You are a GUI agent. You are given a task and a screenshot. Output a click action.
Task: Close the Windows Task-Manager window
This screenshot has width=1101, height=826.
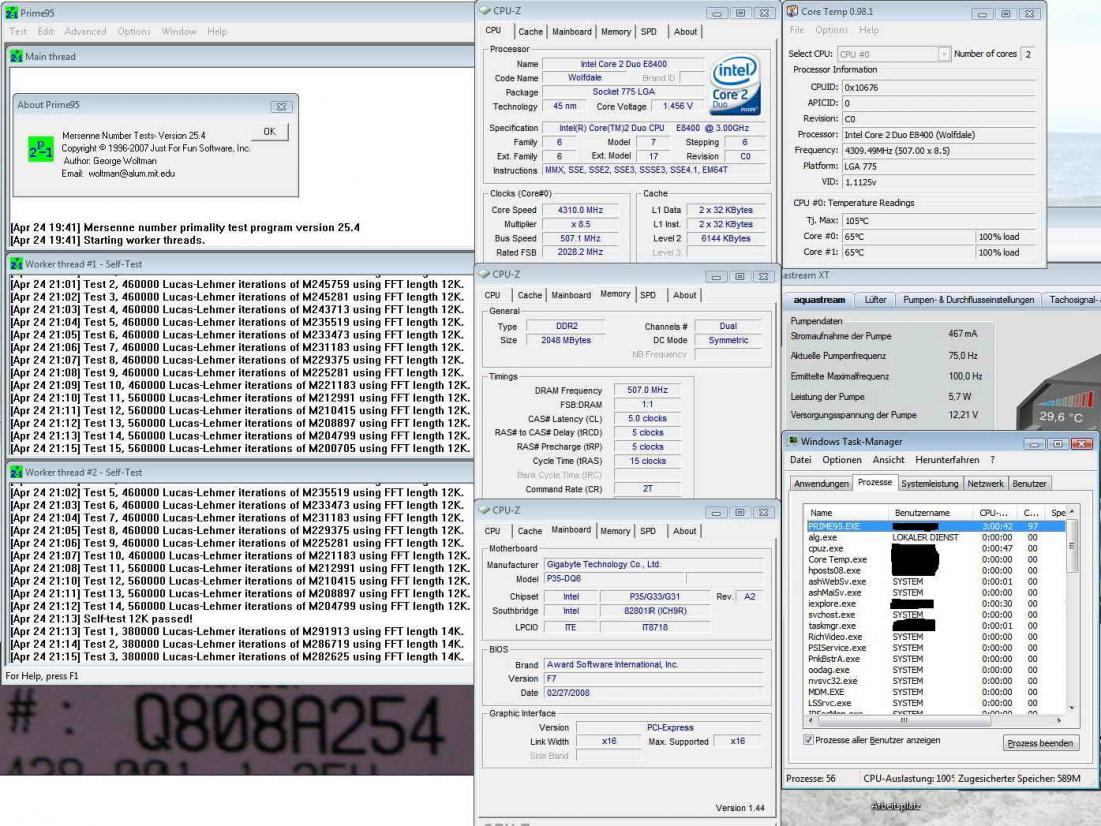tap(1081, 443)
